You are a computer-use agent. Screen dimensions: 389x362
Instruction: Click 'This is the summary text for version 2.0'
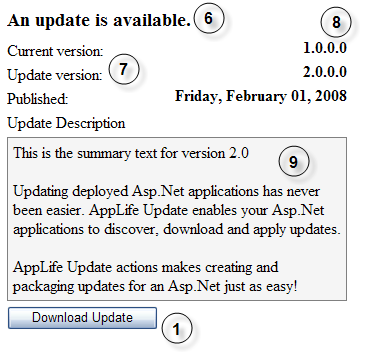click(x=131, y=154)
